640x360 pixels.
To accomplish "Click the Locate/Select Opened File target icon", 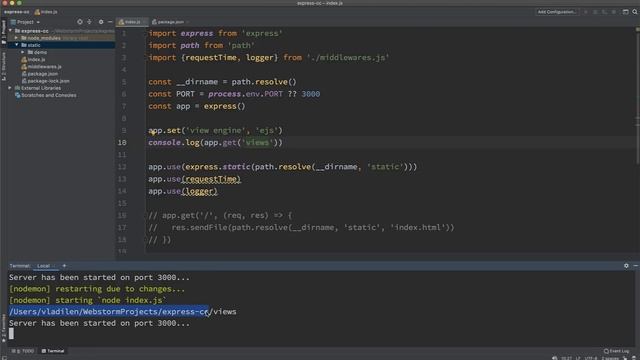I will tap(80, 22).
